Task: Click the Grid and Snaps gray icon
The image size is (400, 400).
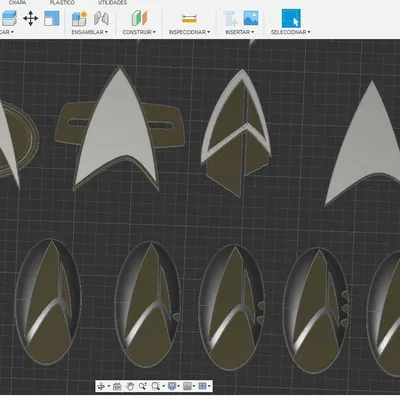Action: pyautogui.click(x=187, y=386)
